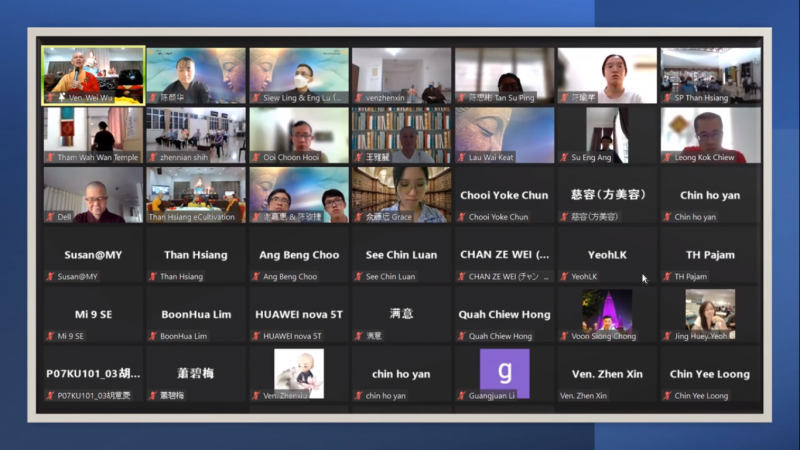Click muted mic icon on Lau Wai Keat tile
Image resolution: width=800 pixels, height=450 pixels.
[x=461, y=157]
